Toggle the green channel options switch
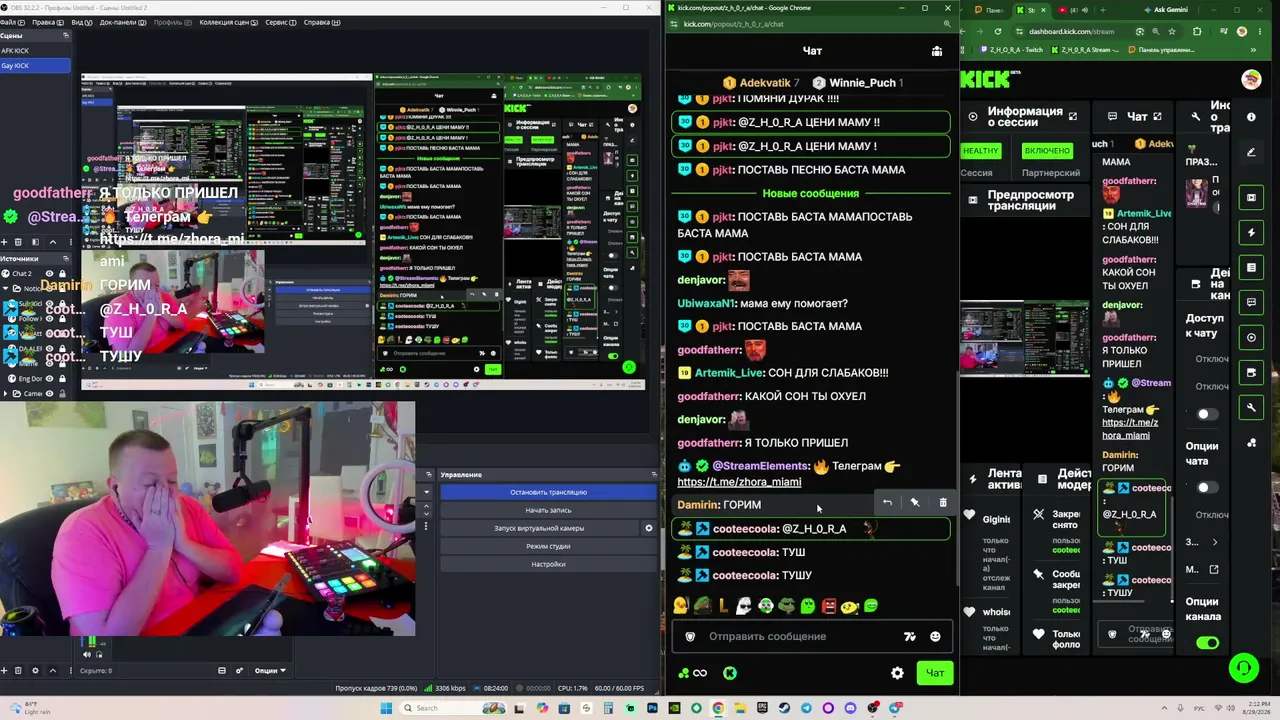The height and width of the screenshot is (720, 1280). pyautogui.click(x=1207, y=643)
